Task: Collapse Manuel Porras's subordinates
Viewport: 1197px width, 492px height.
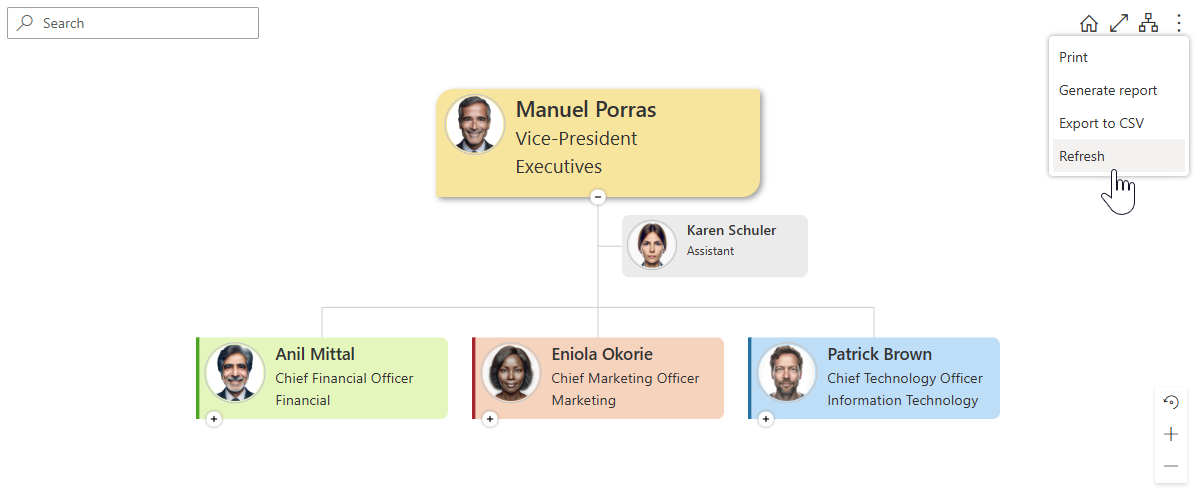Action: coord(598,197)
